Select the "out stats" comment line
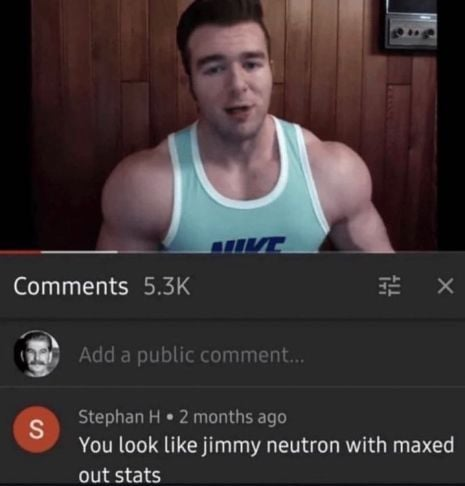 tap(120, 475)
